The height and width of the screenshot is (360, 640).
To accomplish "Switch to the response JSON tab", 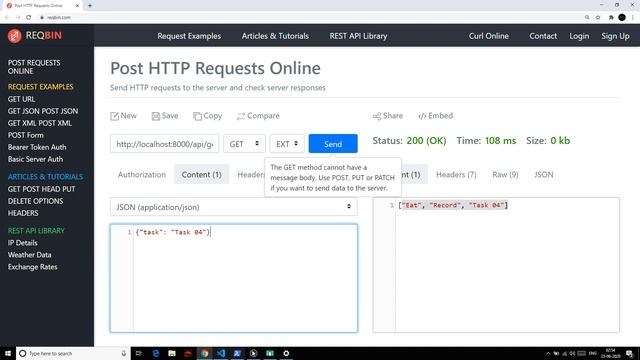I will pyautogui.click(x=544, y=174).
